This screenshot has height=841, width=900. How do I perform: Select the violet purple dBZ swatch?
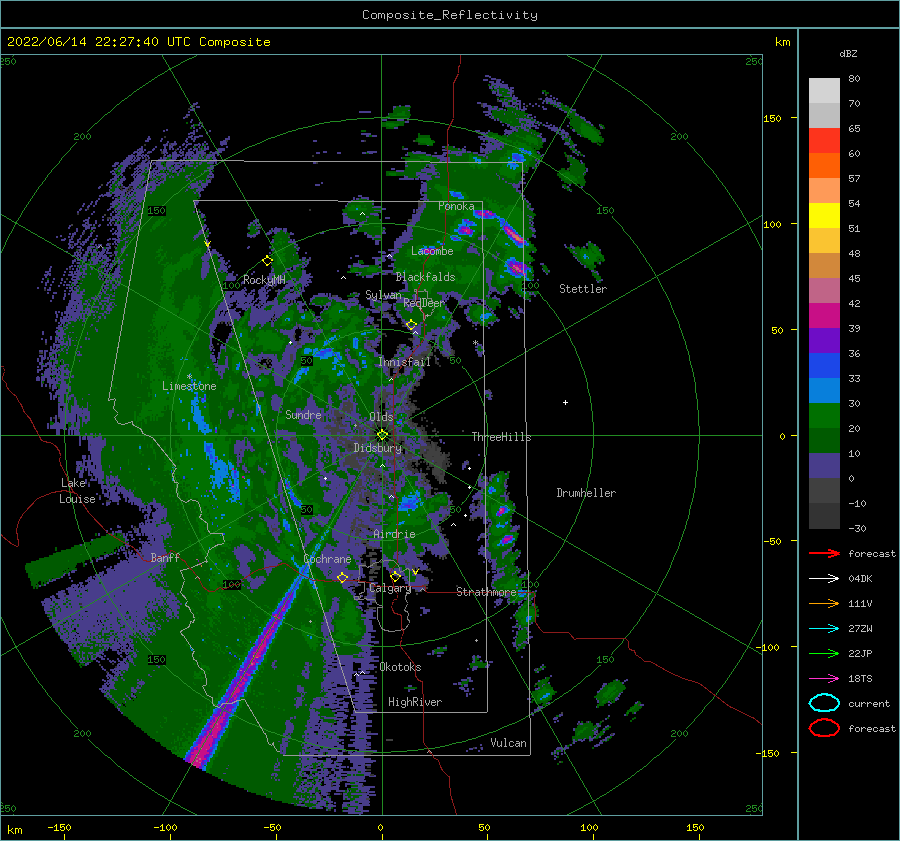(x=824, y=341)
